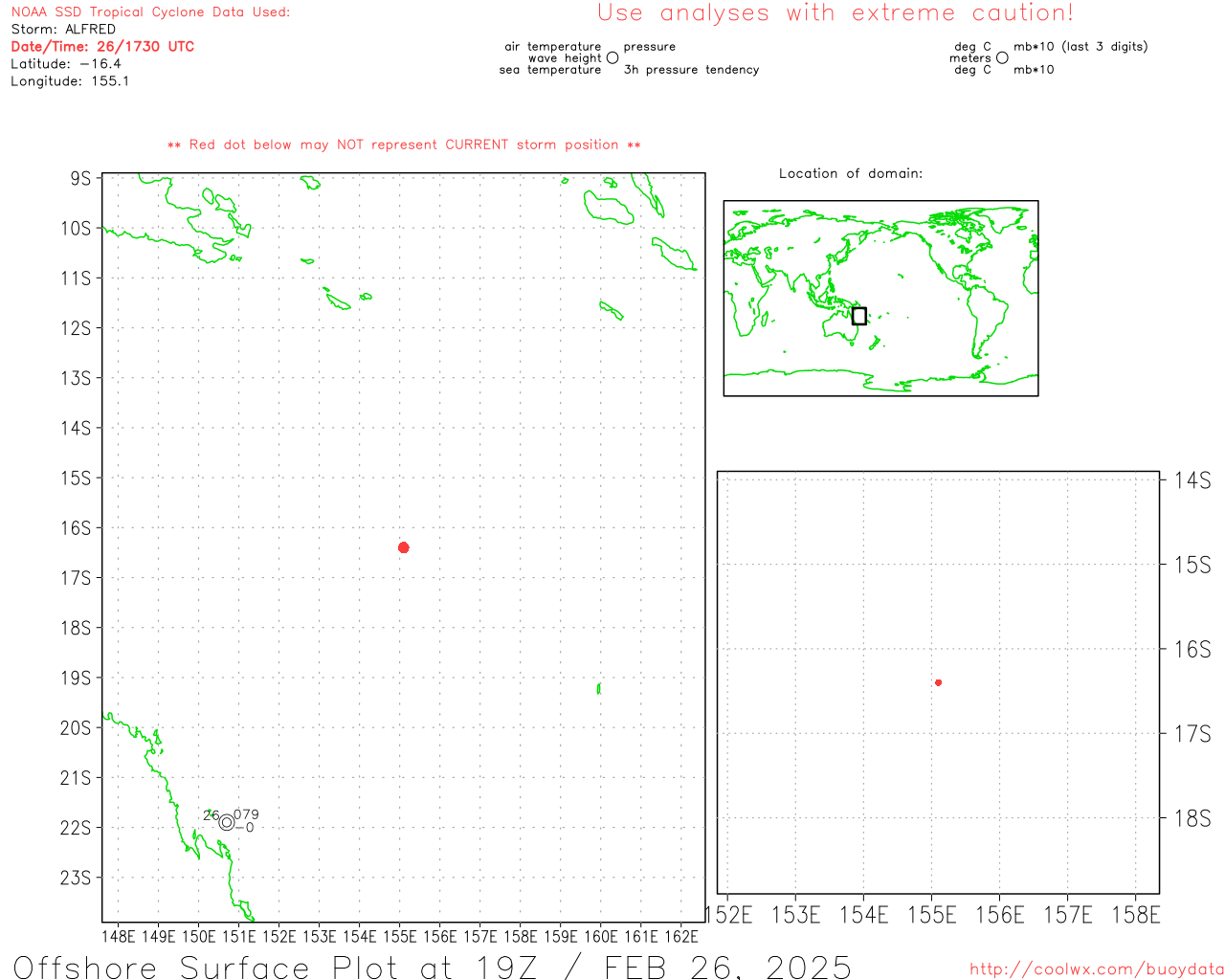The image size is (1225, 980).
Task: Click the '162E' longitude label on main map
Action: pyautogui.click(x=681, y=936)
